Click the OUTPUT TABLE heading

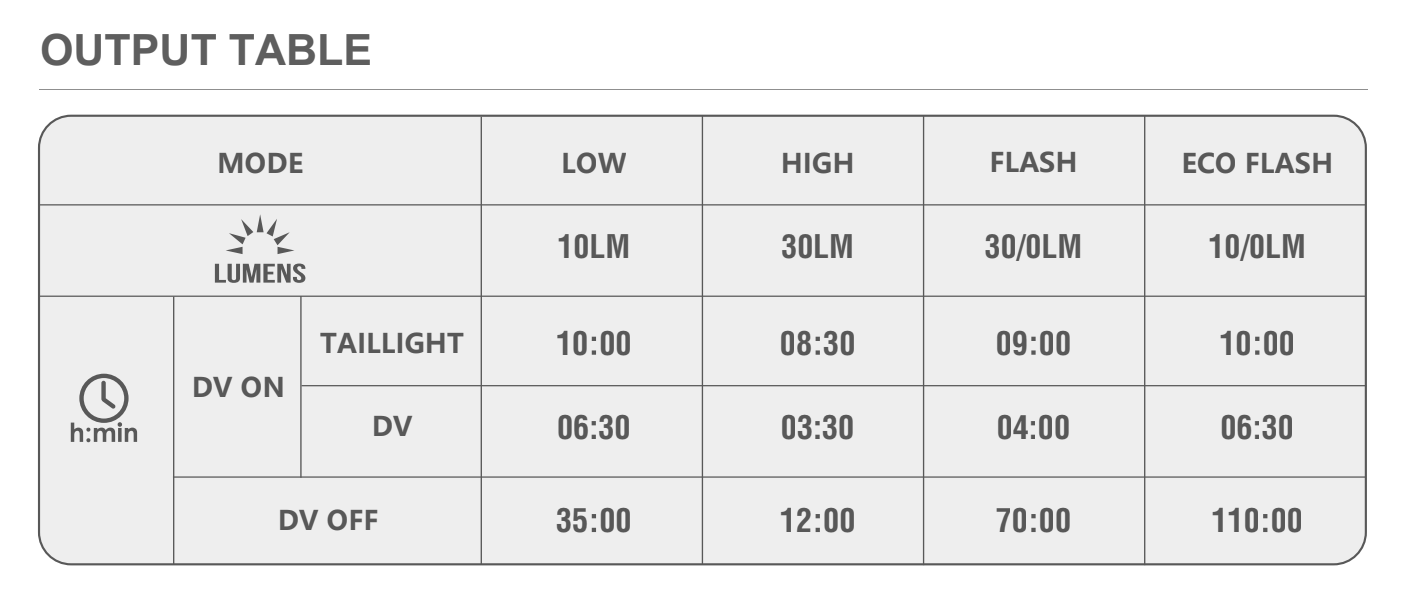coord(206,50)
